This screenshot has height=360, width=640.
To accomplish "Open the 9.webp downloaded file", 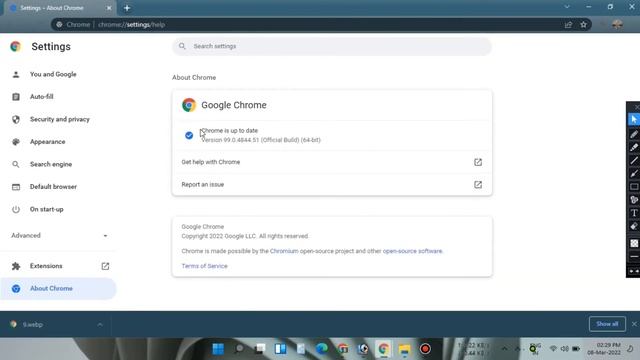I will click(33, 324).
